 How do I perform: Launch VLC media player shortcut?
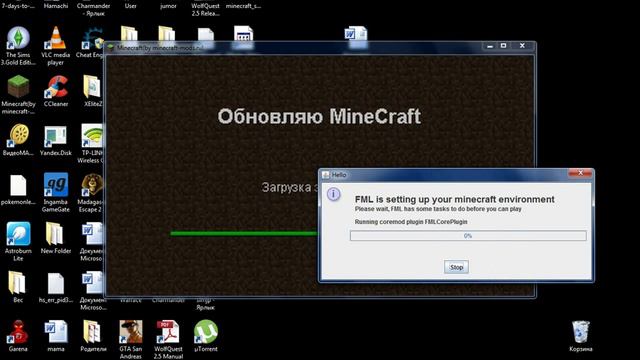tap(56, 39)
